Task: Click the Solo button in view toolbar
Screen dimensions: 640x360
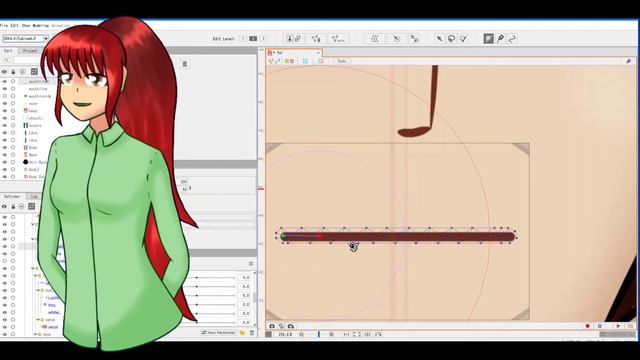Action: 342,61
